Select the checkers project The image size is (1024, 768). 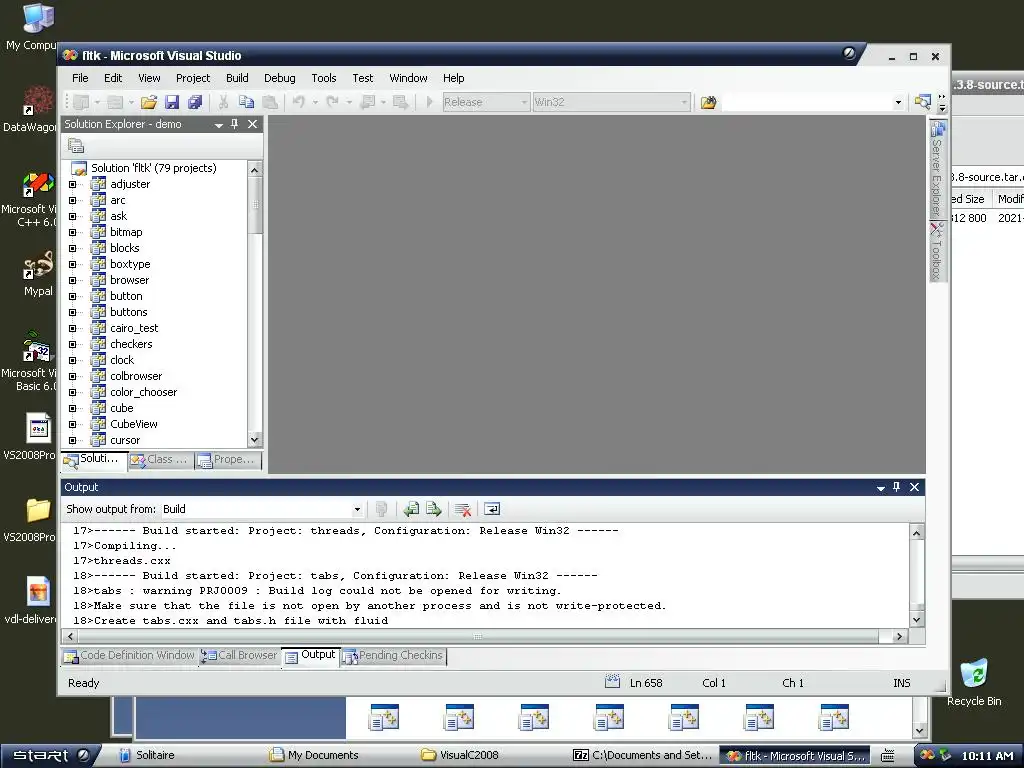(x=131, y=344)
